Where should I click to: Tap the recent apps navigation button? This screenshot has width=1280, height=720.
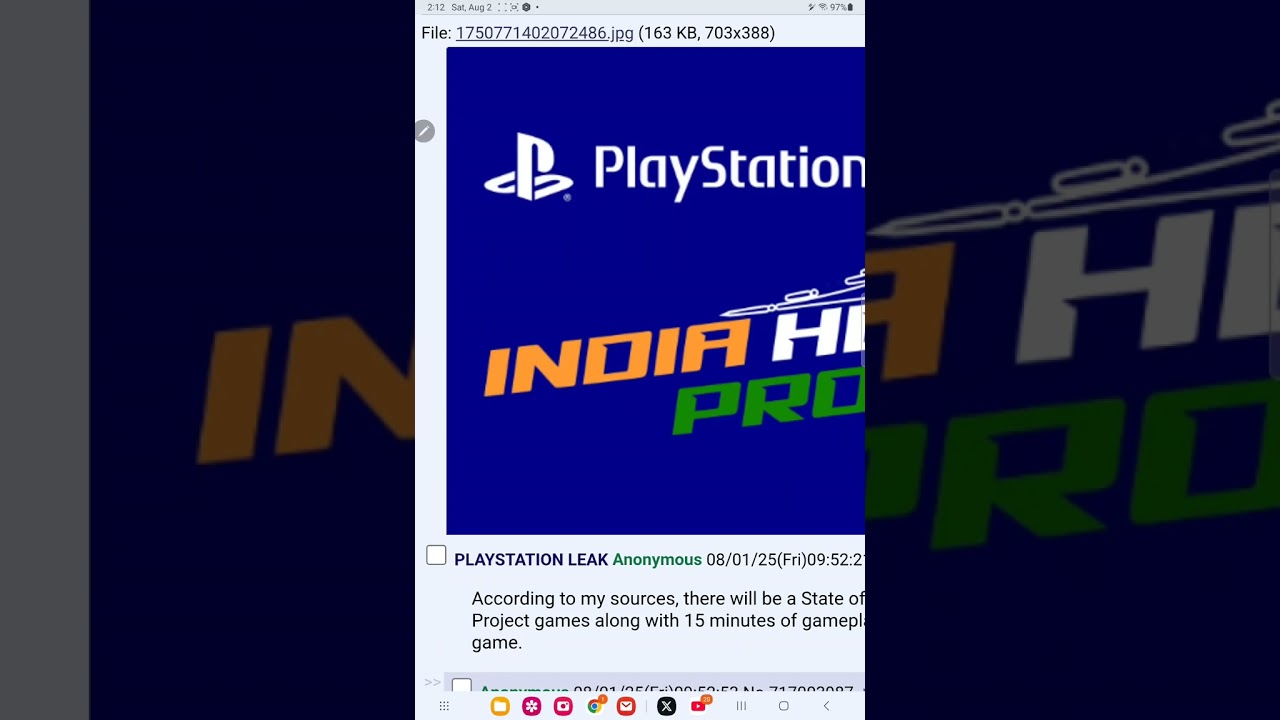point(741,706)
